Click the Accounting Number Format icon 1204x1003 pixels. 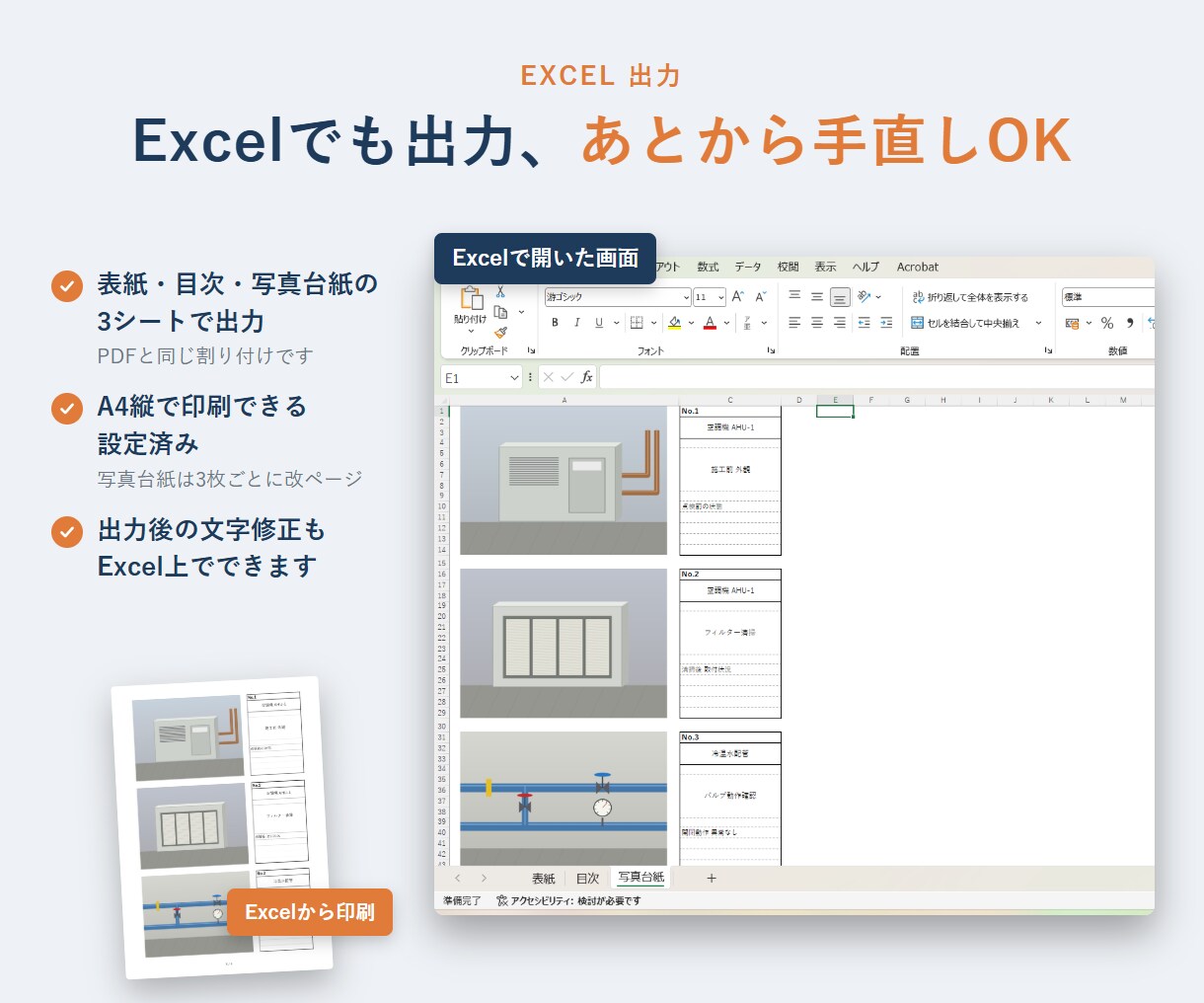click(1072, 324)
